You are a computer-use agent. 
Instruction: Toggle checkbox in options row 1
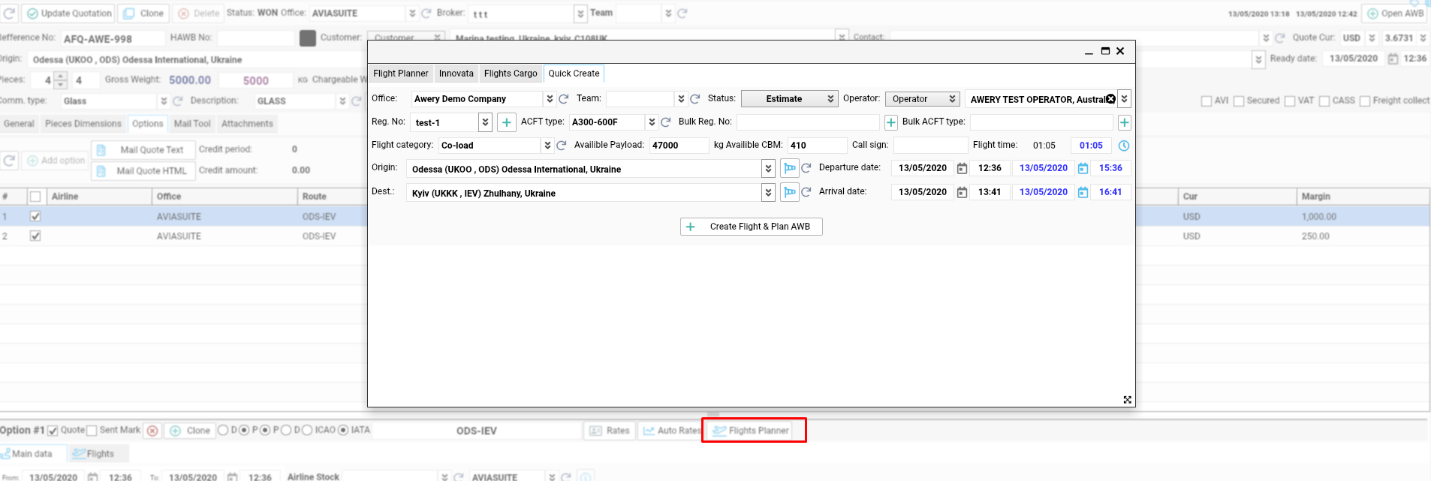tap(36, 216)
